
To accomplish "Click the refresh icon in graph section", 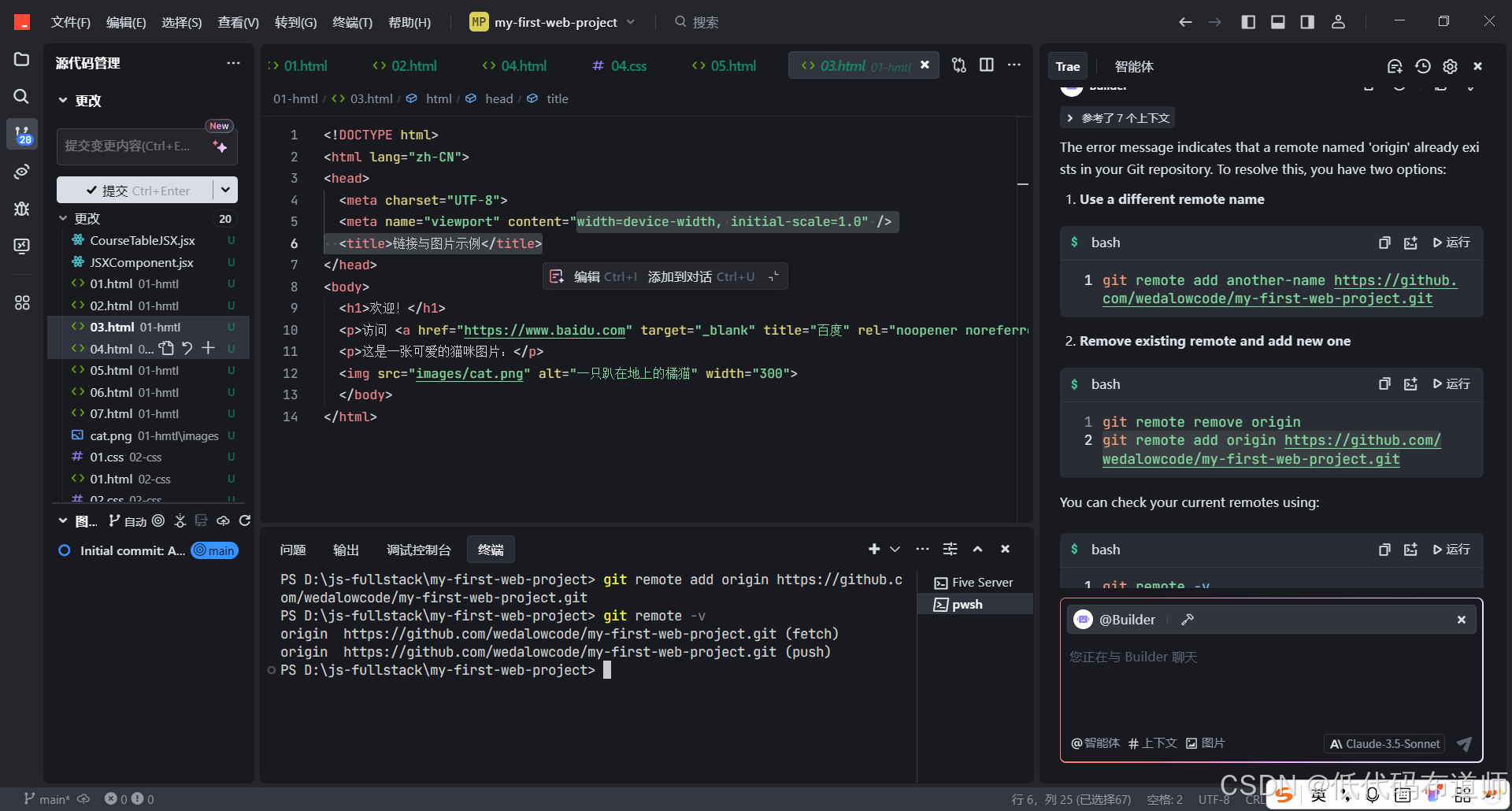I will 245,520.
